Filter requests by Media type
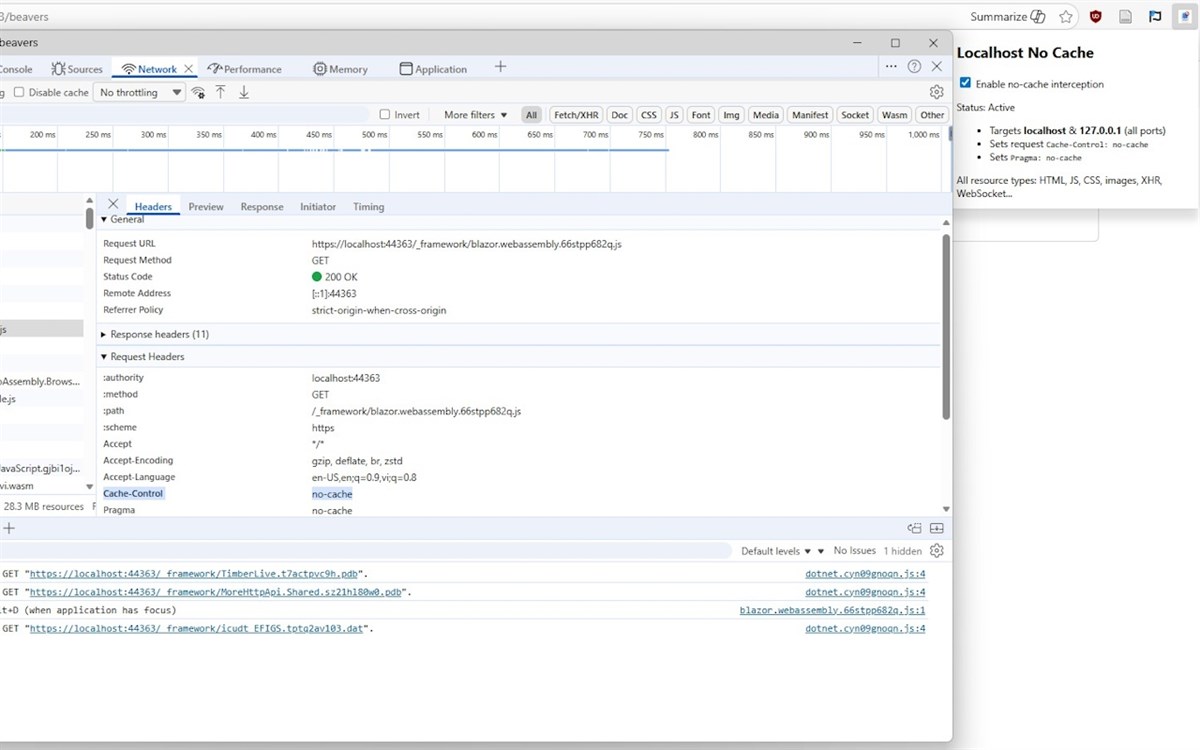1200x750 pixels. tap(766, 115)
